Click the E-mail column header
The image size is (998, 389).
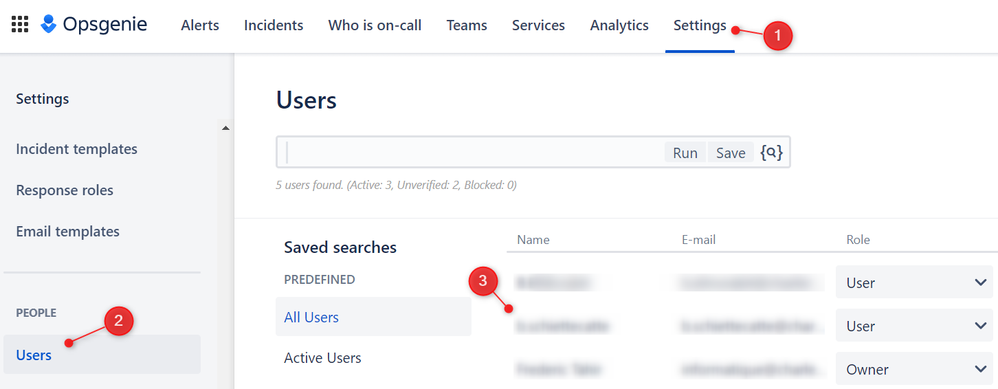click(698, 240)
